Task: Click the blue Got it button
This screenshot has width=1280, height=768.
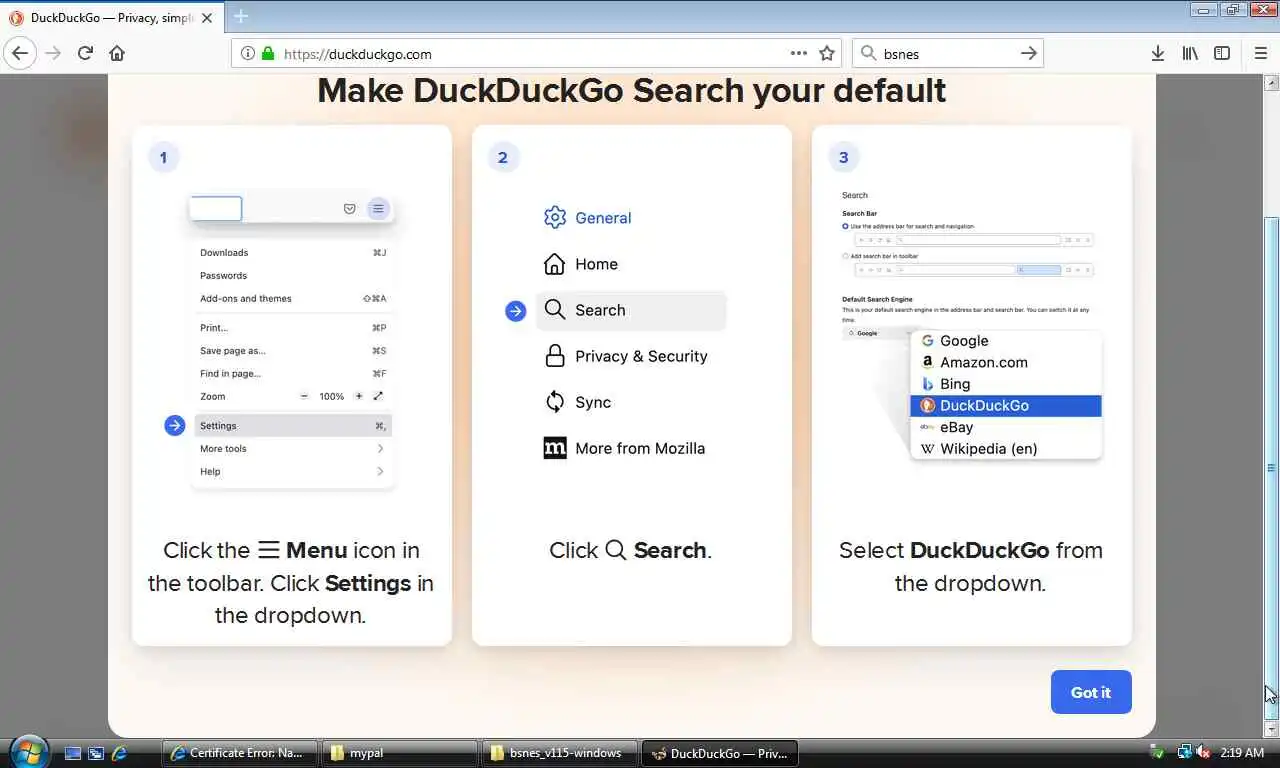Action: tap(1091, 692)
